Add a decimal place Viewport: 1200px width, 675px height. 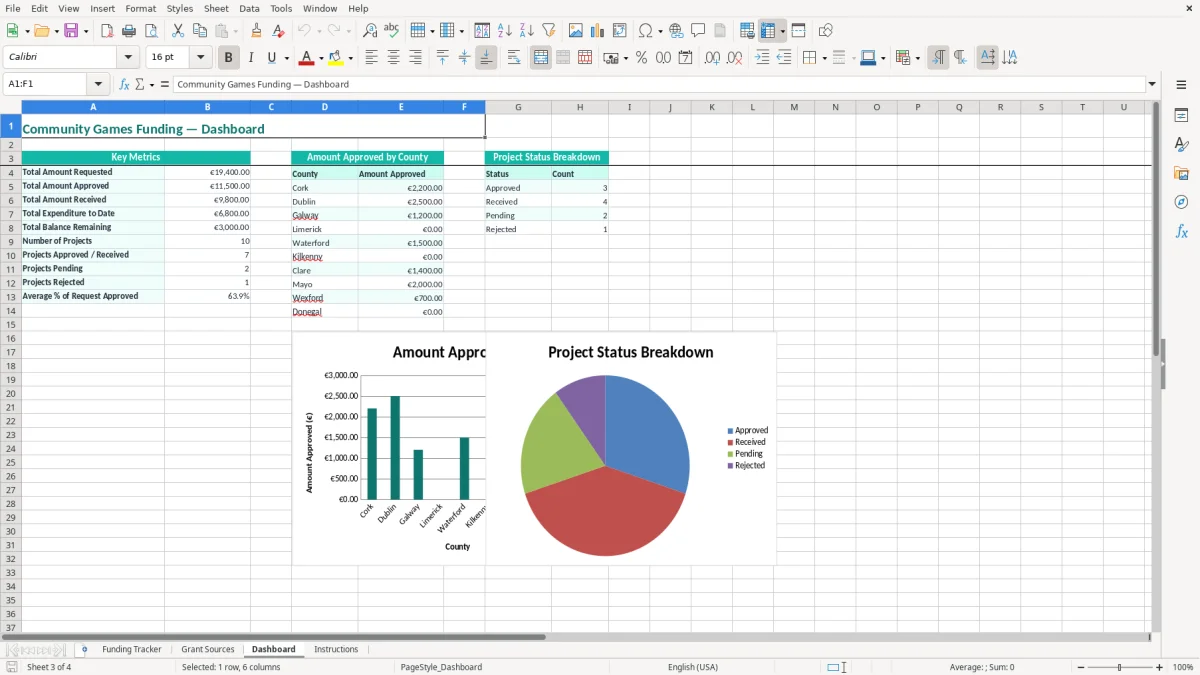click(x=712, y=58)
